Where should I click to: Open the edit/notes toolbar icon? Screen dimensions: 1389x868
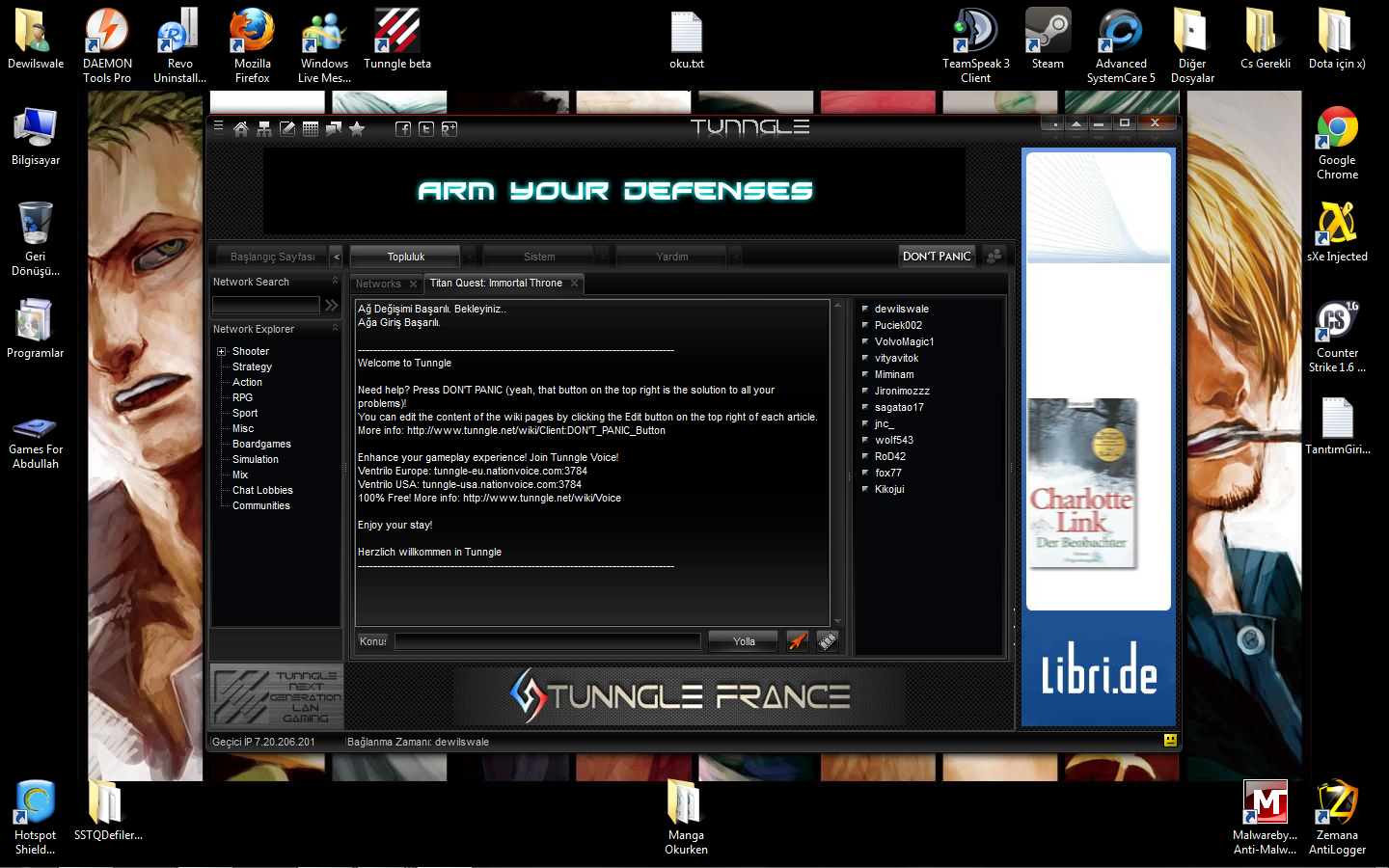[287, 128]
